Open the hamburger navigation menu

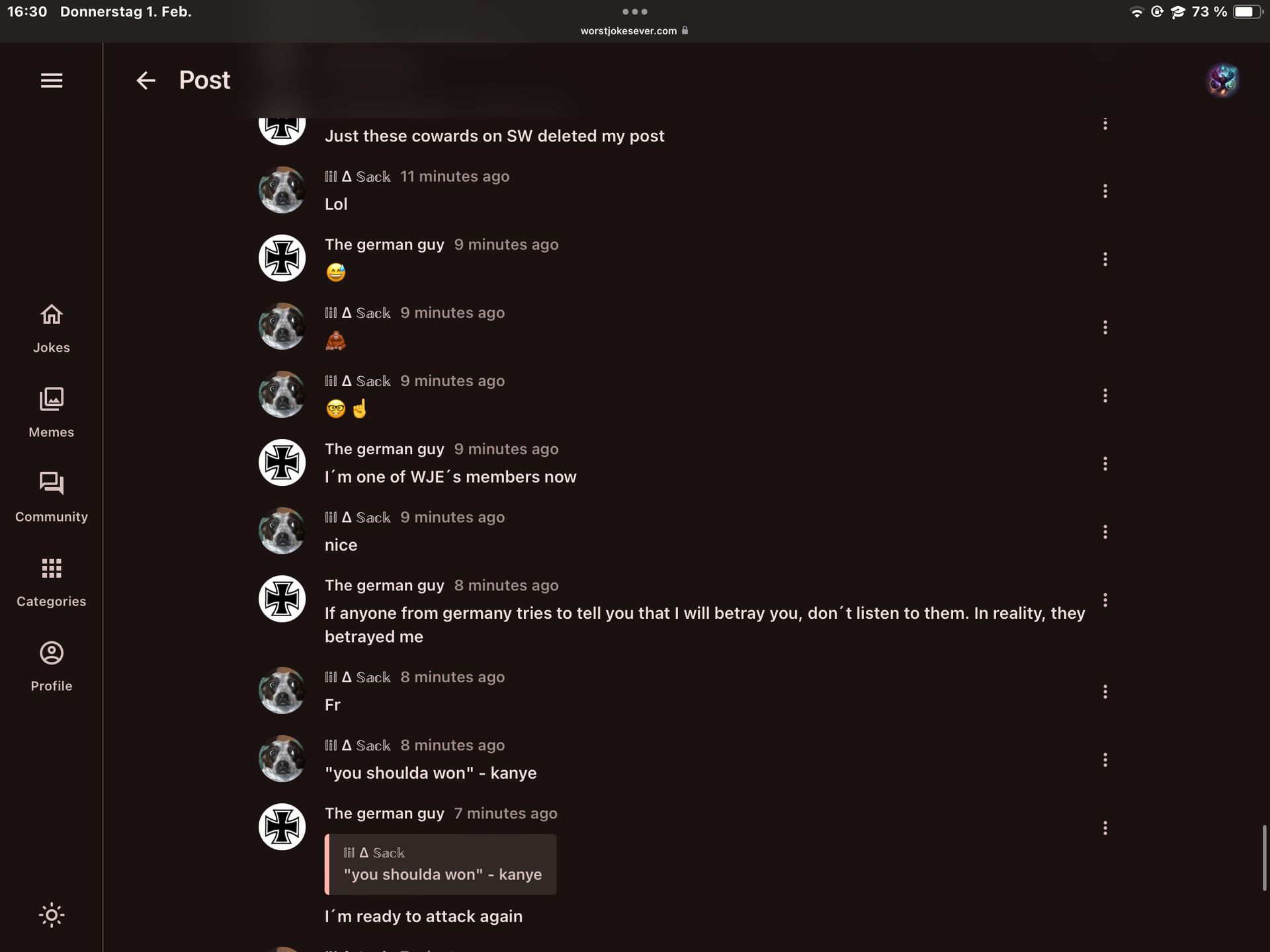[x=52, y=81]
